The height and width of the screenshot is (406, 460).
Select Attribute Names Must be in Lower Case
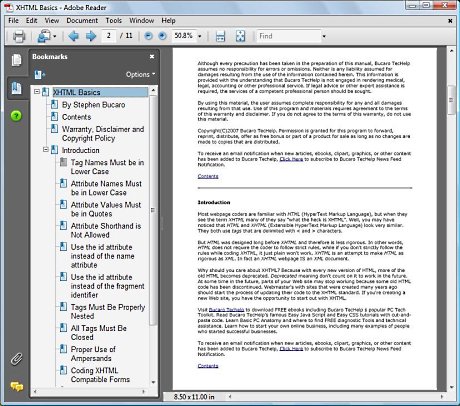(106, 188)
